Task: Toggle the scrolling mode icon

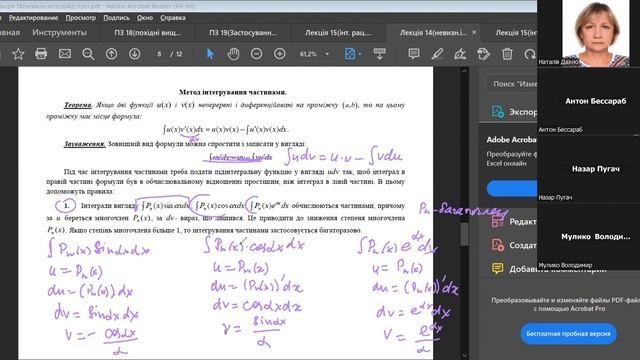Action: tap(380, 54)
